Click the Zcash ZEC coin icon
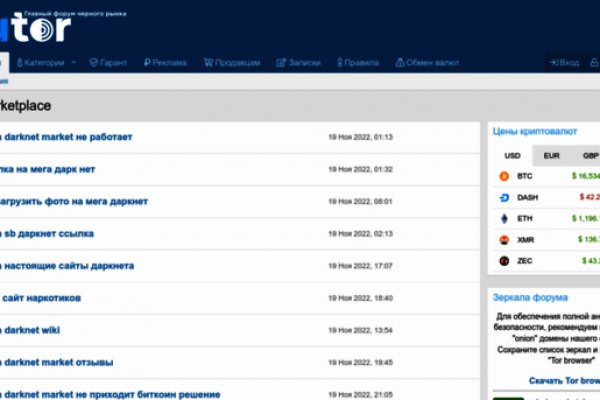The image size is (600, 400). pyautogui.click(x=504, y=261)
